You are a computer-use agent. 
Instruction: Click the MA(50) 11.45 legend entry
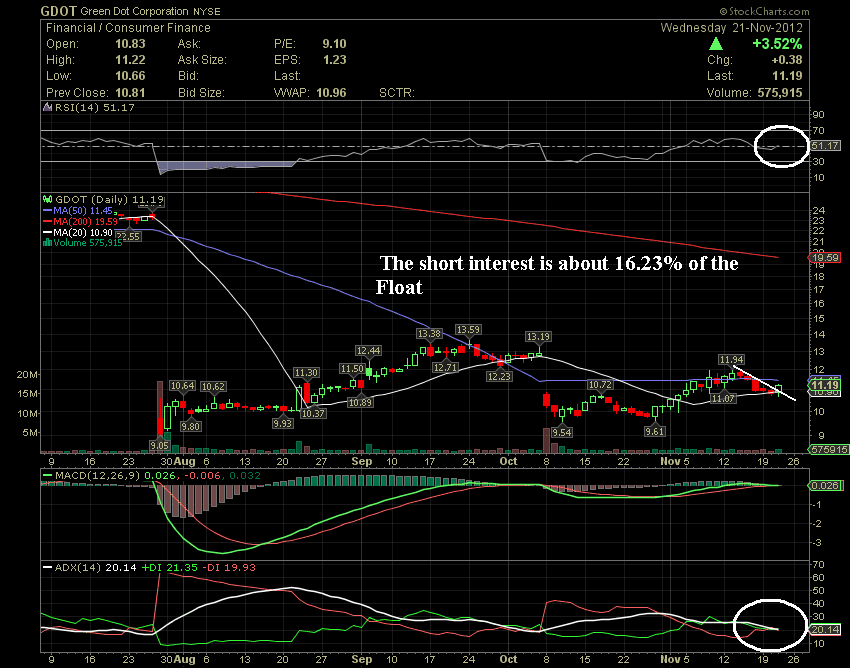click(x=78, y=211)
